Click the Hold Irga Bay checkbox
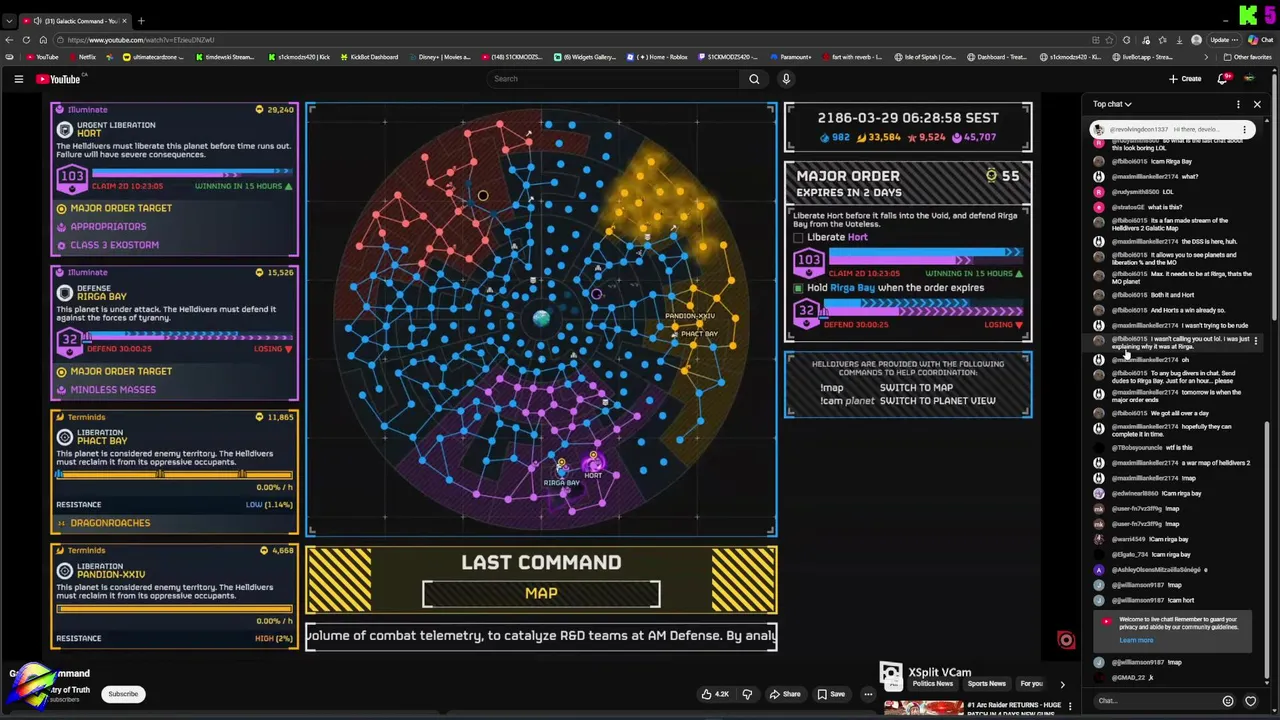The height and width of the screenshot is (720, 1280). pos(798,288)
